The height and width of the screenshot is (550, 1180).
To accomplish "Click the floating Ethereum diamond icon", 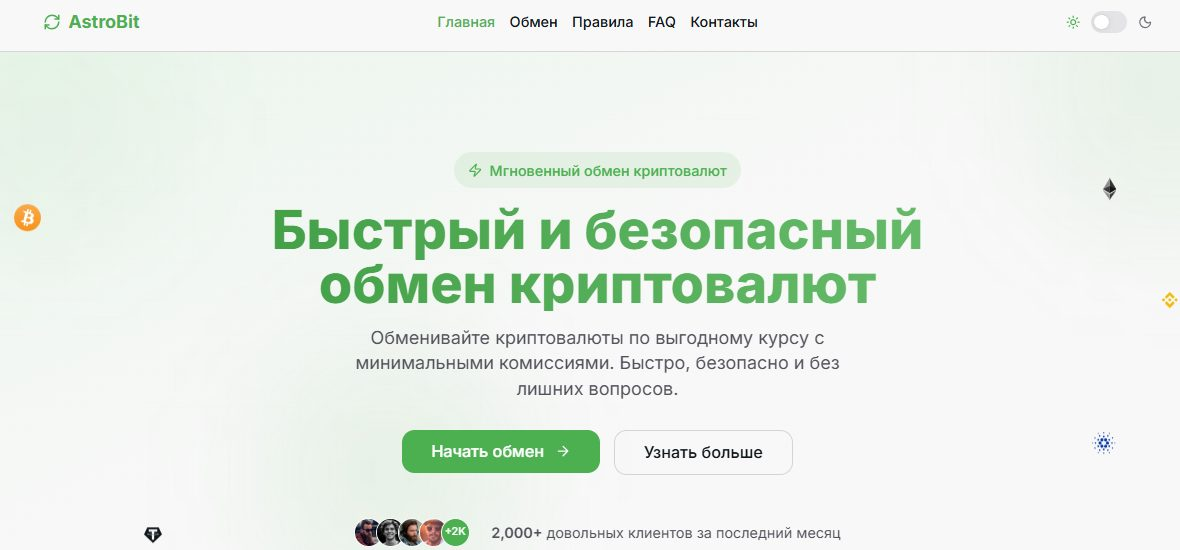I will click(x=1109, y=189).
